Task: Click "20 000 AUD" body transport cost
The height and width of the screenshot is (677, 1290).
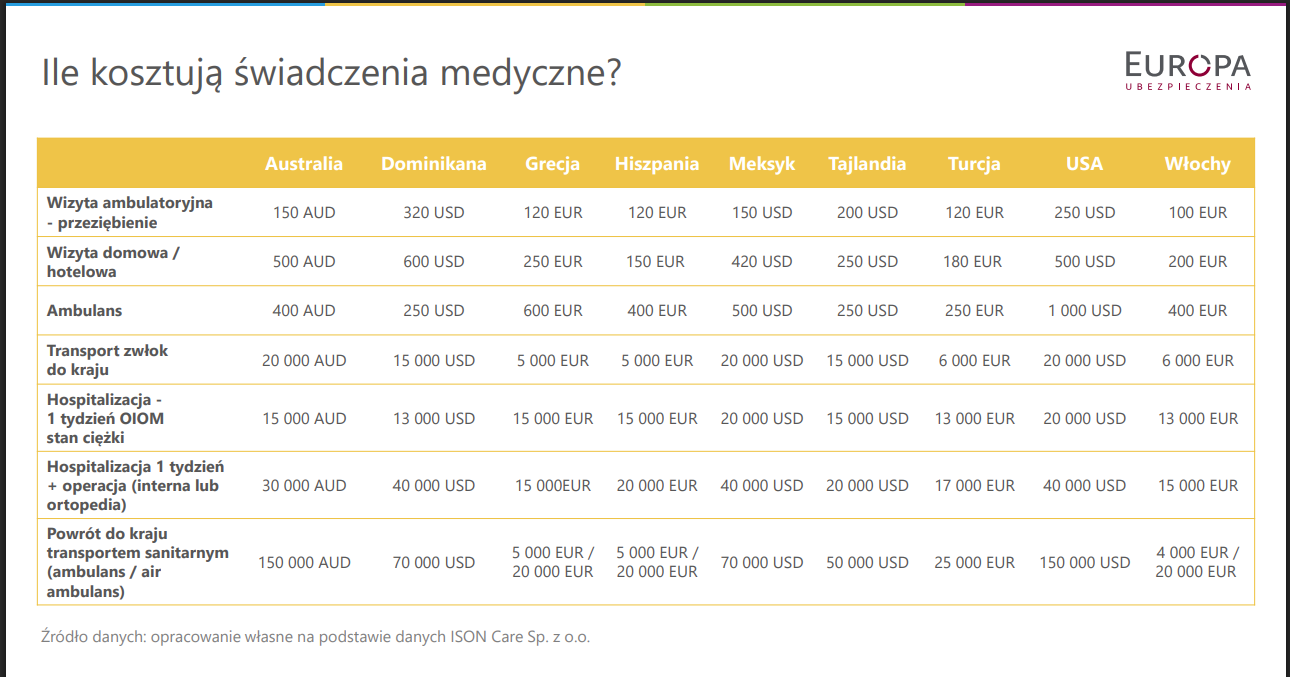Action: coord(304,360)
